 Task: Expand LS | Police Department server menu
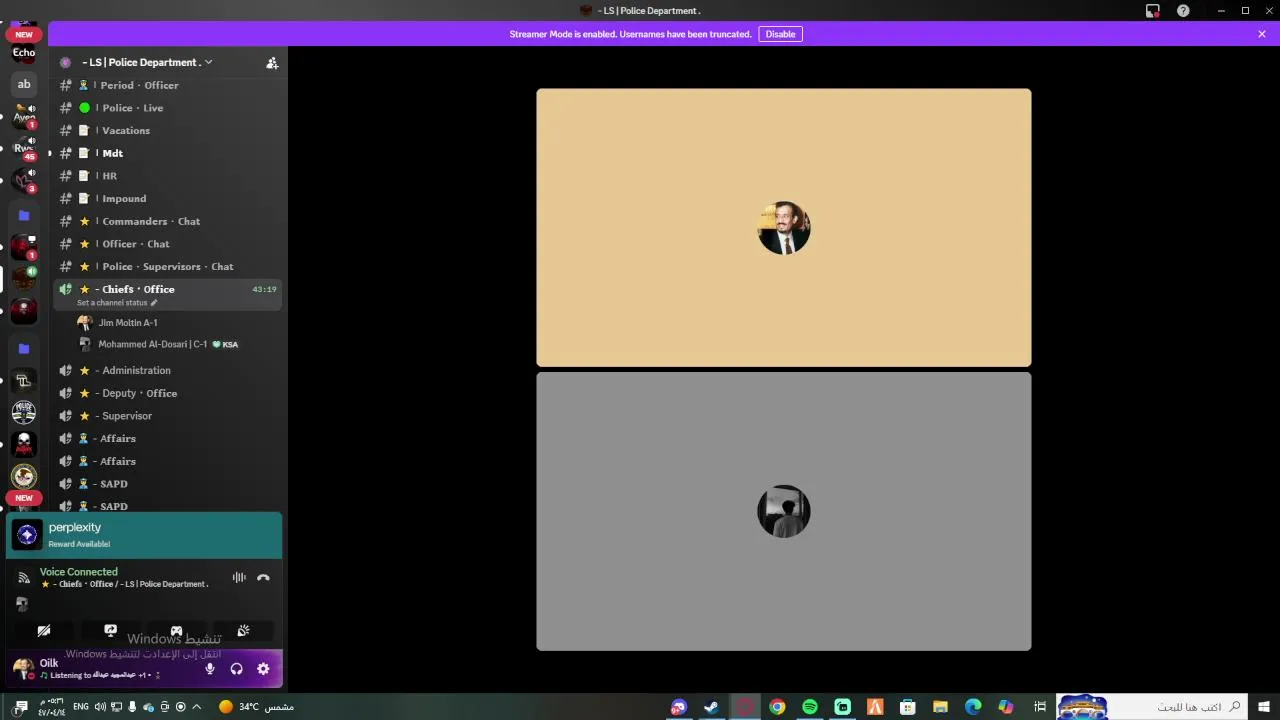[147, 62]
